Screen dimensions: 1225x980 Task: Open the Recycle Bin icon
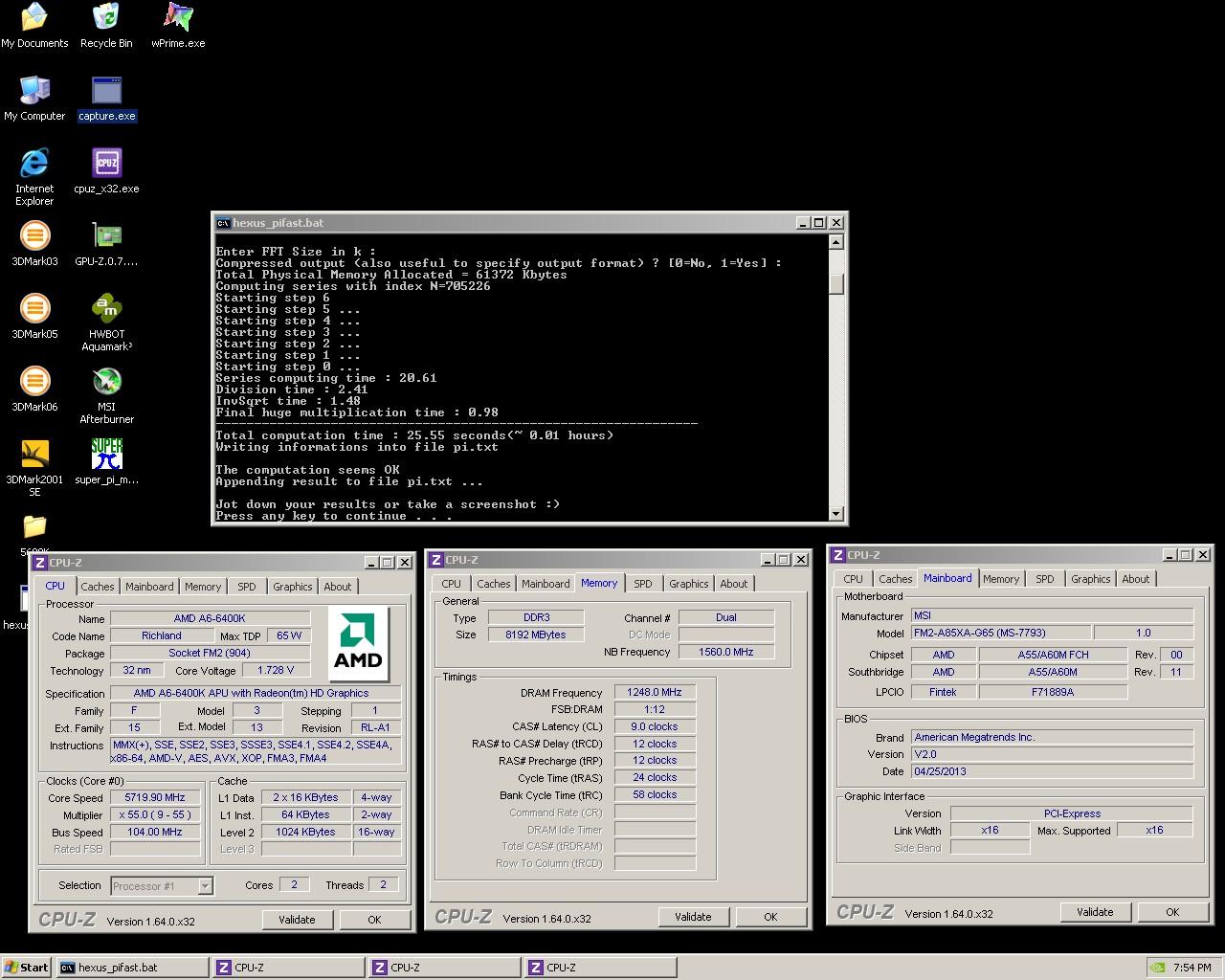tap(106, 26)
